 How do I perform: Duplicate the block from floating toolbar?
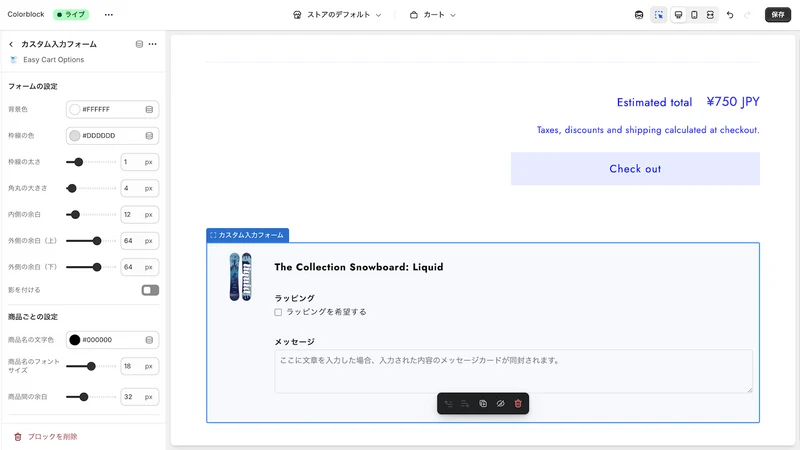483,404
